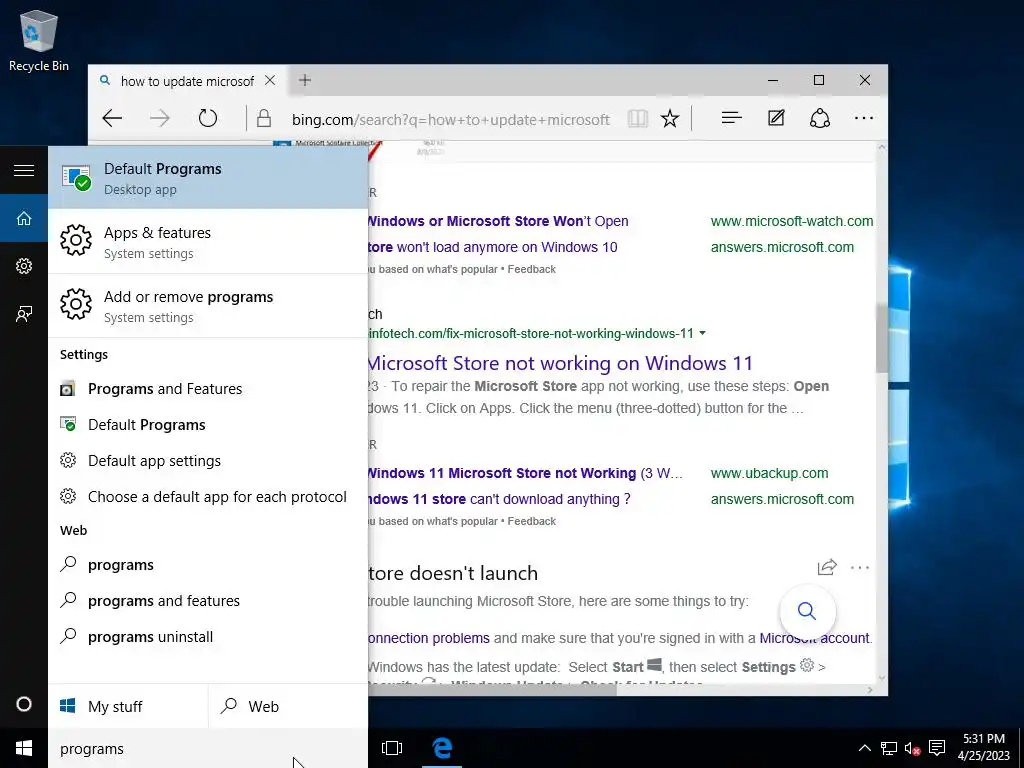Open 'won't load anymore on Windows 10' link
Screen dimensions: 1024x768
493,248
